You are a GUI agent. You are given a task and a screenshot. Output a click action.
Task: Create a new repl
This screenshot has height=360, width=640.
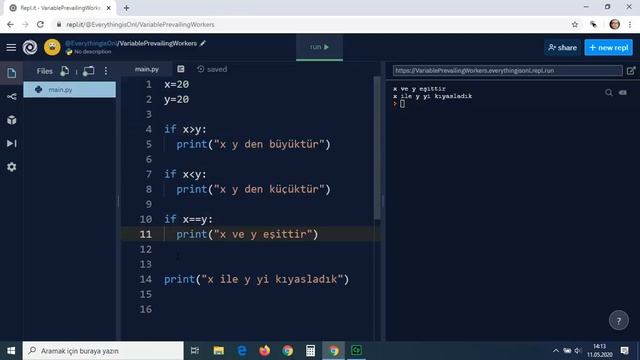[x=609, y=48]
